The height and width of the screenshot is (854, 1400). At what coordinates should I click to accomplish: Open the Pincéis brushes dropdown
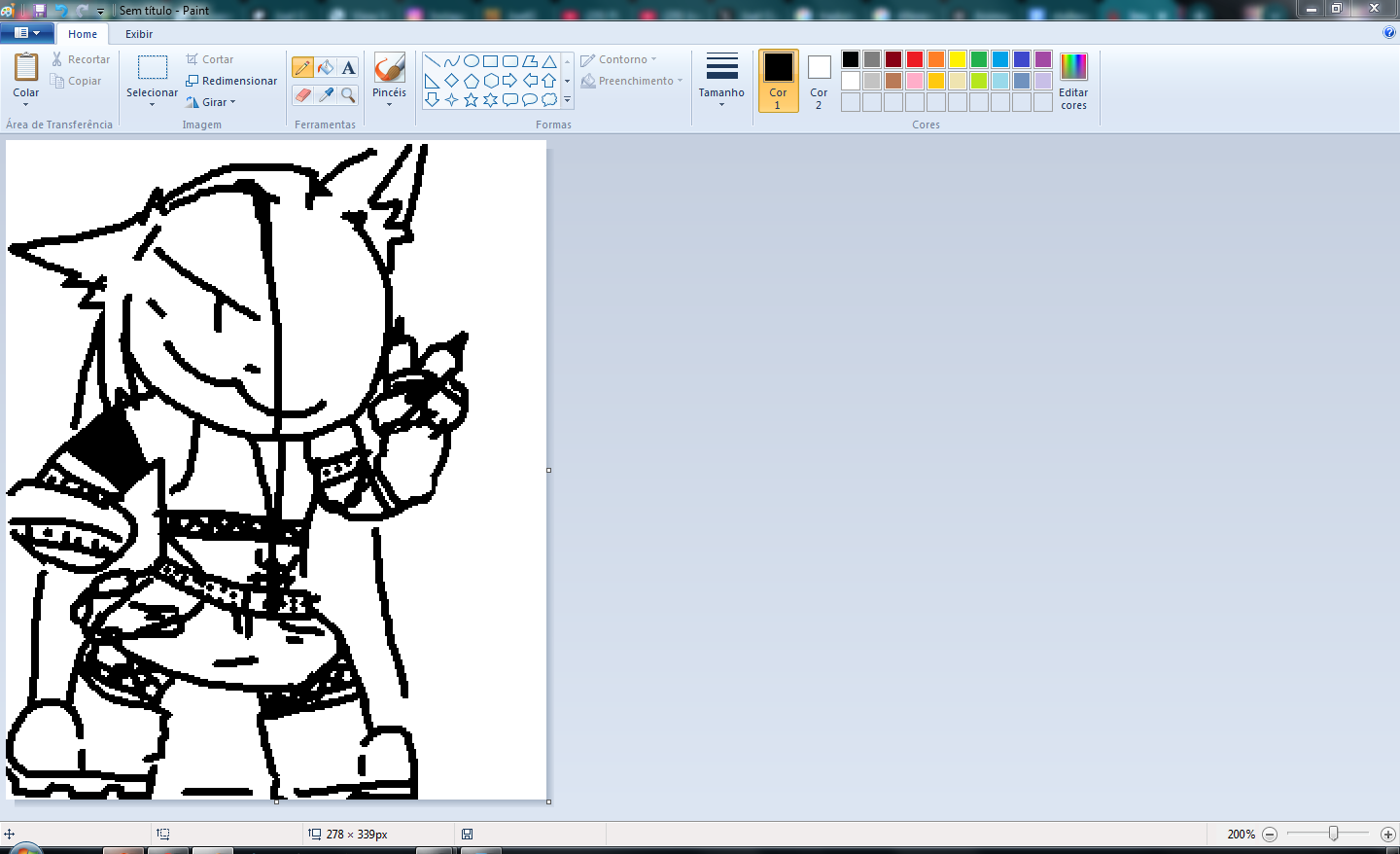(389, 103)
